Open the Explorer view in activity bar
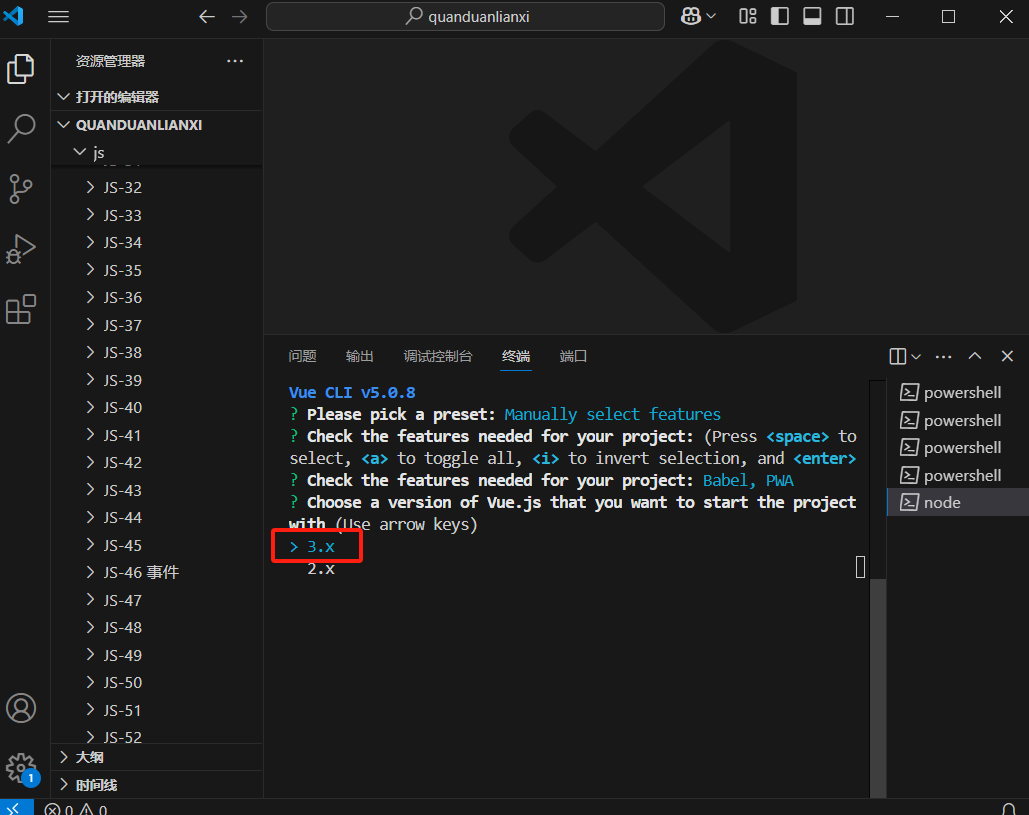This screenshot has height=815, width=1029. 20,69
